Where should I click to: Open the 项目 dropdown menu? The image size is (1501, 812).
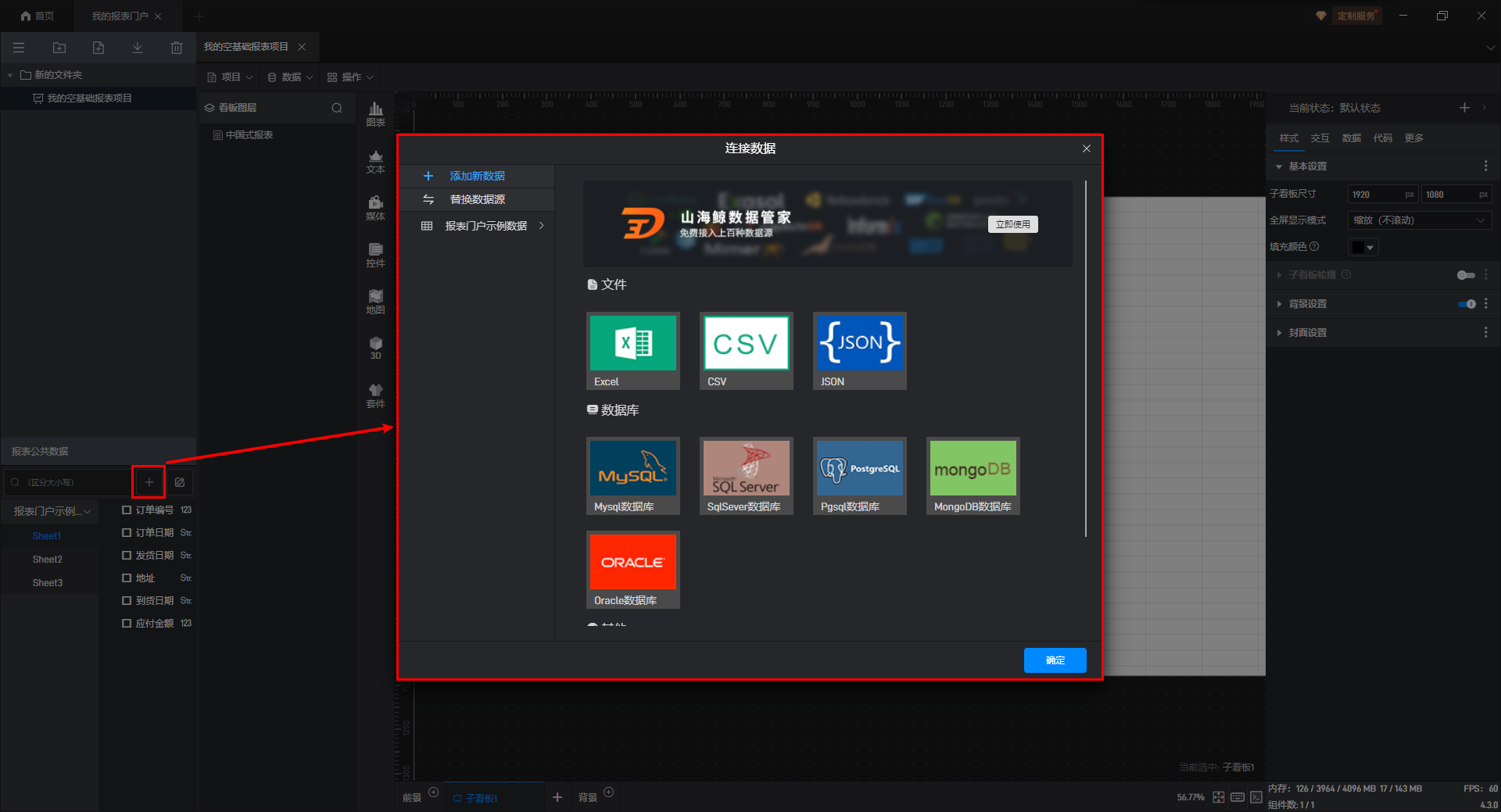[230, 77]
